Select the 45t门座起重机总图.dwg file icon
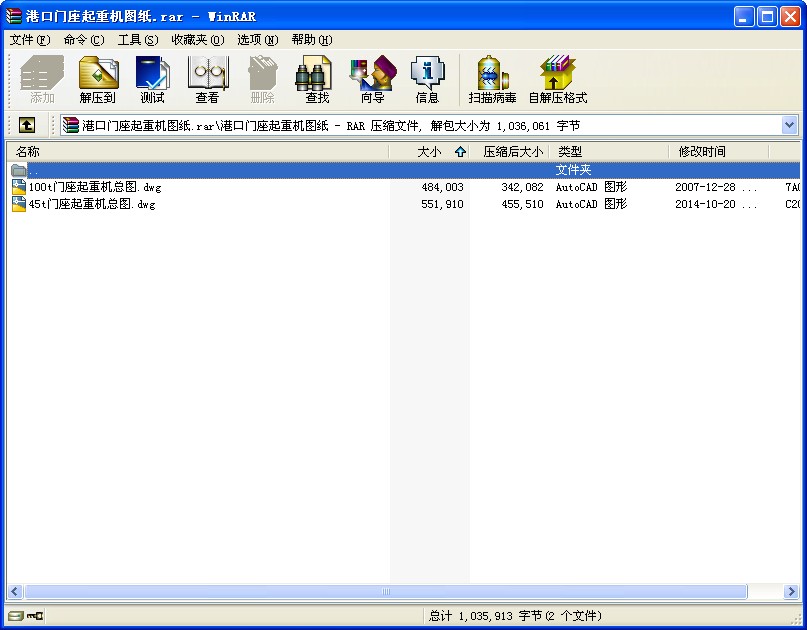The height and width of the screenshot is (630, 807). [x=19, y=204]
